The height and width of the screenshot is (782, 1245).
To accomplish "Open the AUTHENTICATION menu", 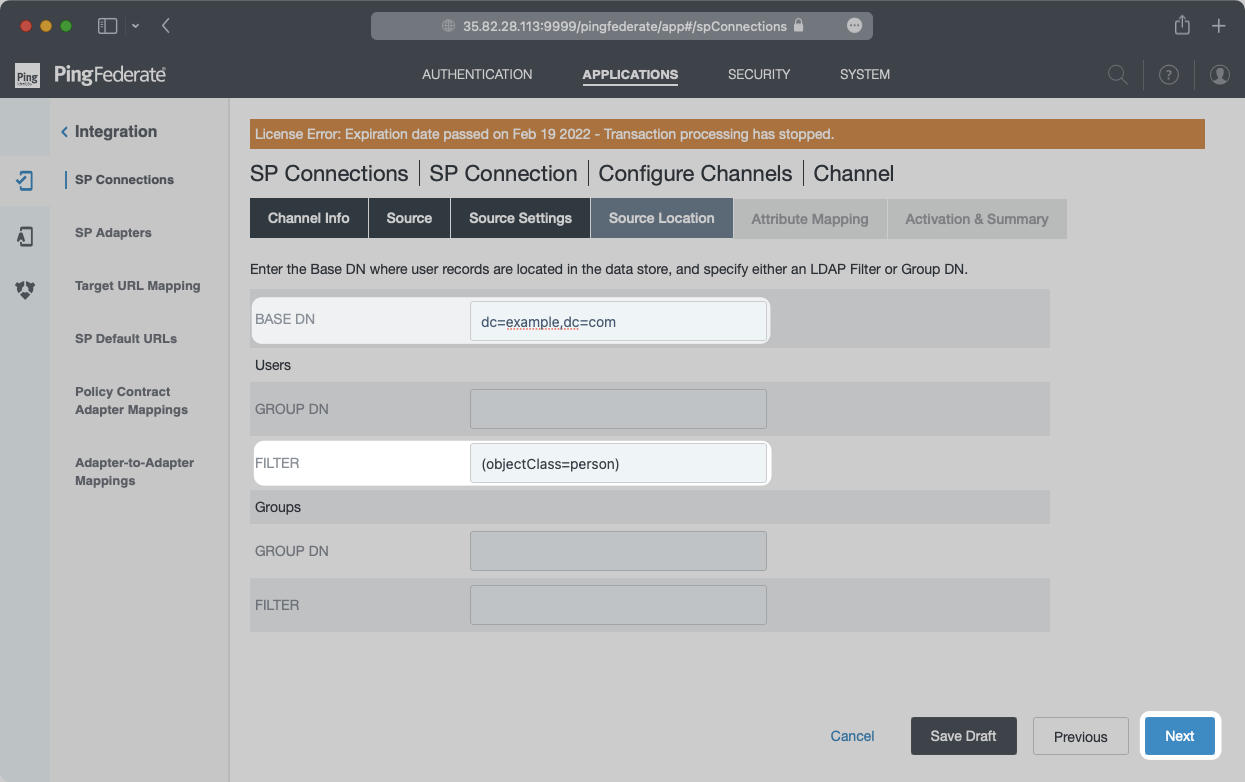I will [477, 74].
